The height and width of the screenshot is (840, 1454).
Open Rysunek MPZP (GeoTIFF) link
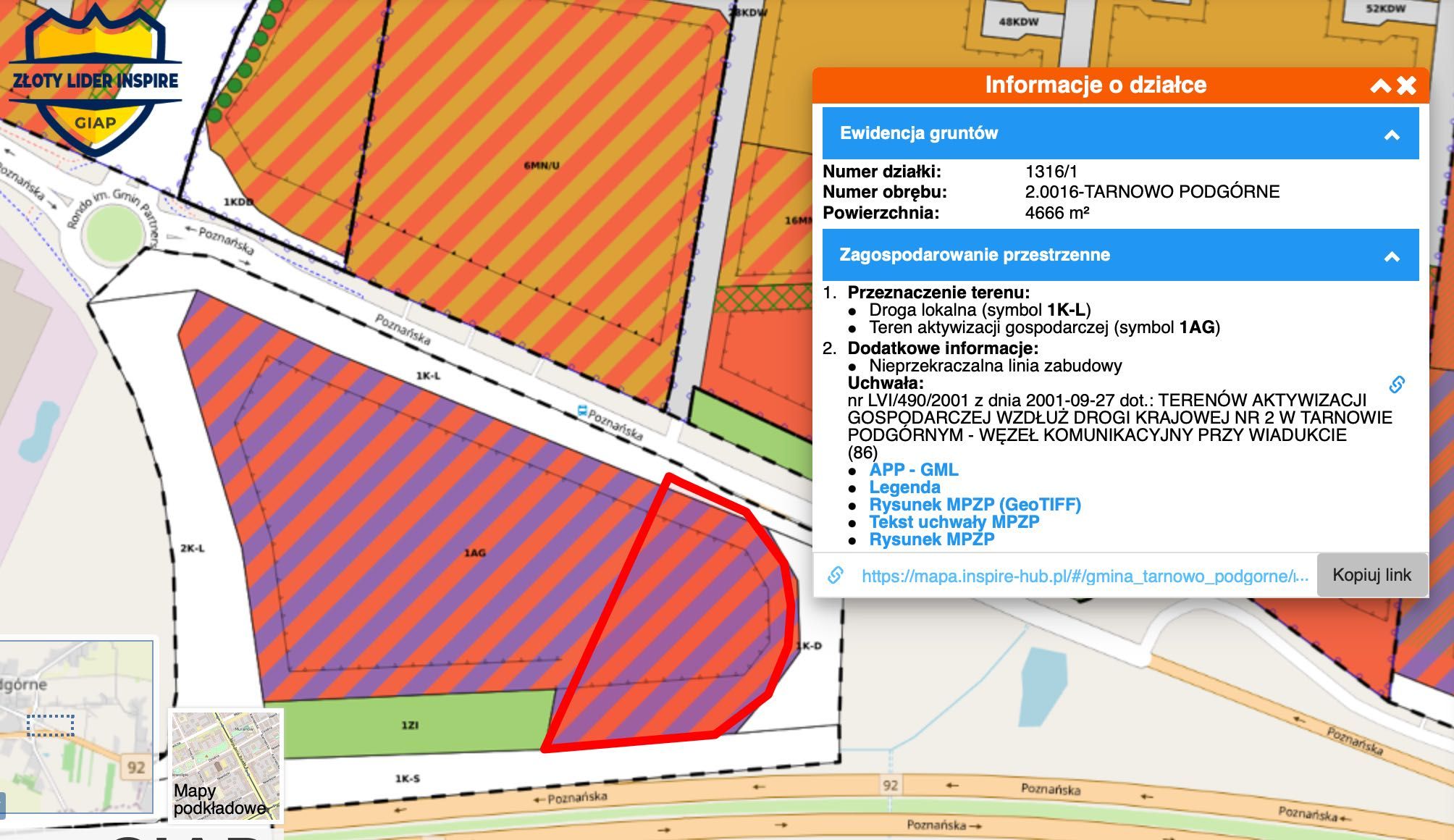coord(975,505)
